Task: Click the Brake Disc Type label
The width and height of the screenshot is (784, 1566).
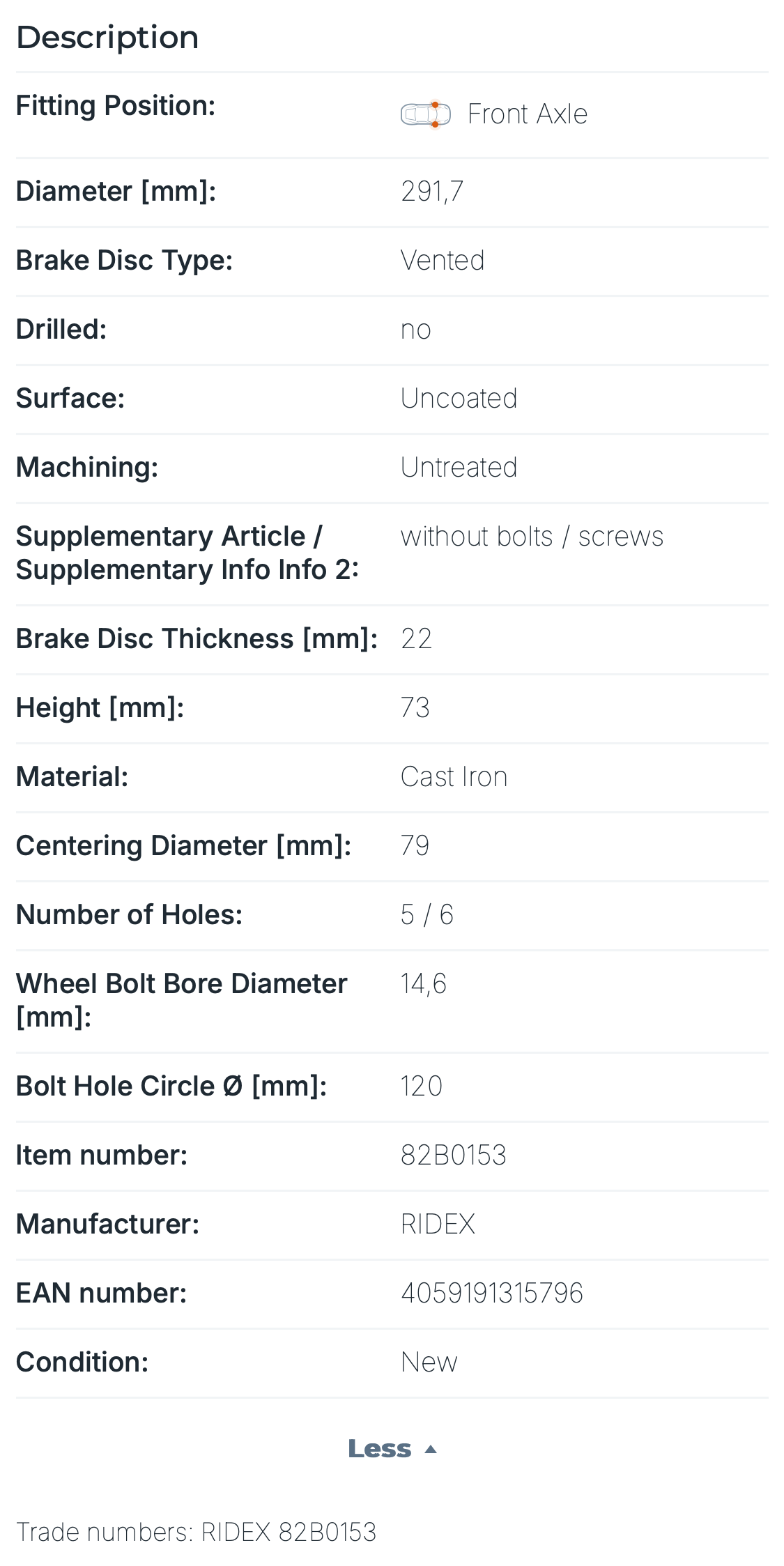Action: [x=125, y=260]
